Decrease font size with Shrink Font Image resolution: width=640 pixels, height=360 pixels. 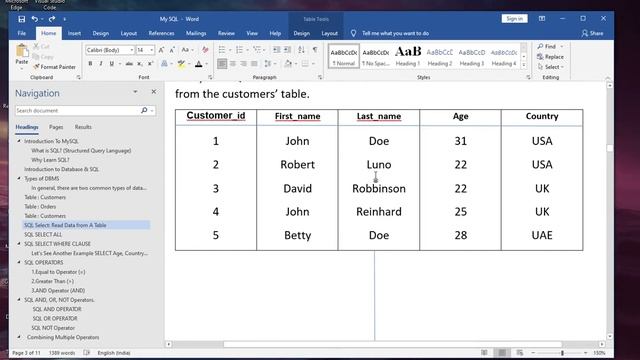coord(172,50)
